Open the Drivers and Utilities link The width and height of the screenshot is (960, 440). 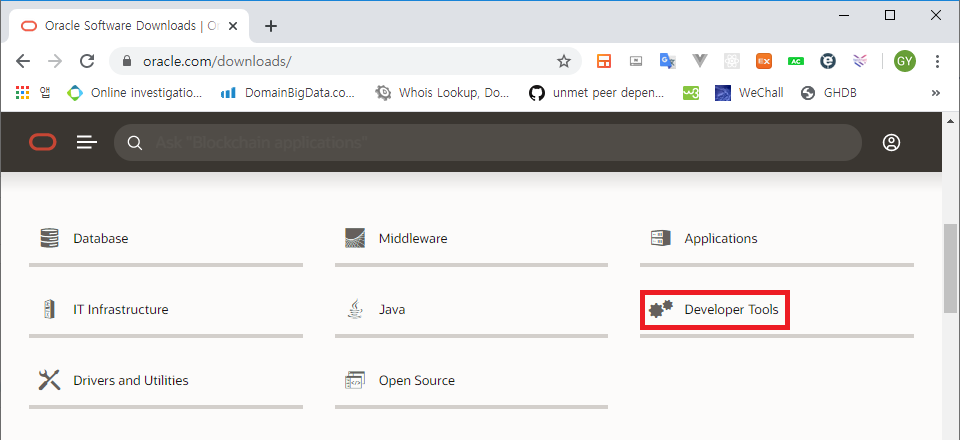pos(131,380)
